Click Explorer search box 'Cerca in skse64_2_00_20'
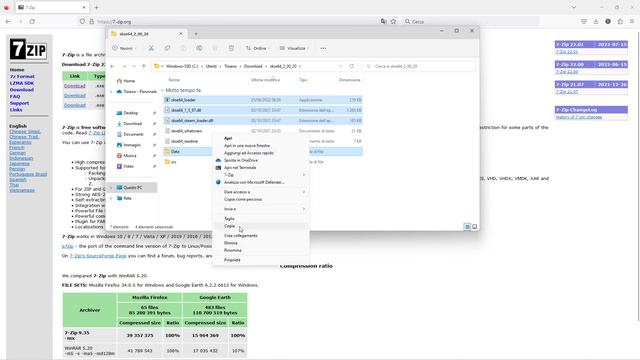640x360 pixels. 418,66
